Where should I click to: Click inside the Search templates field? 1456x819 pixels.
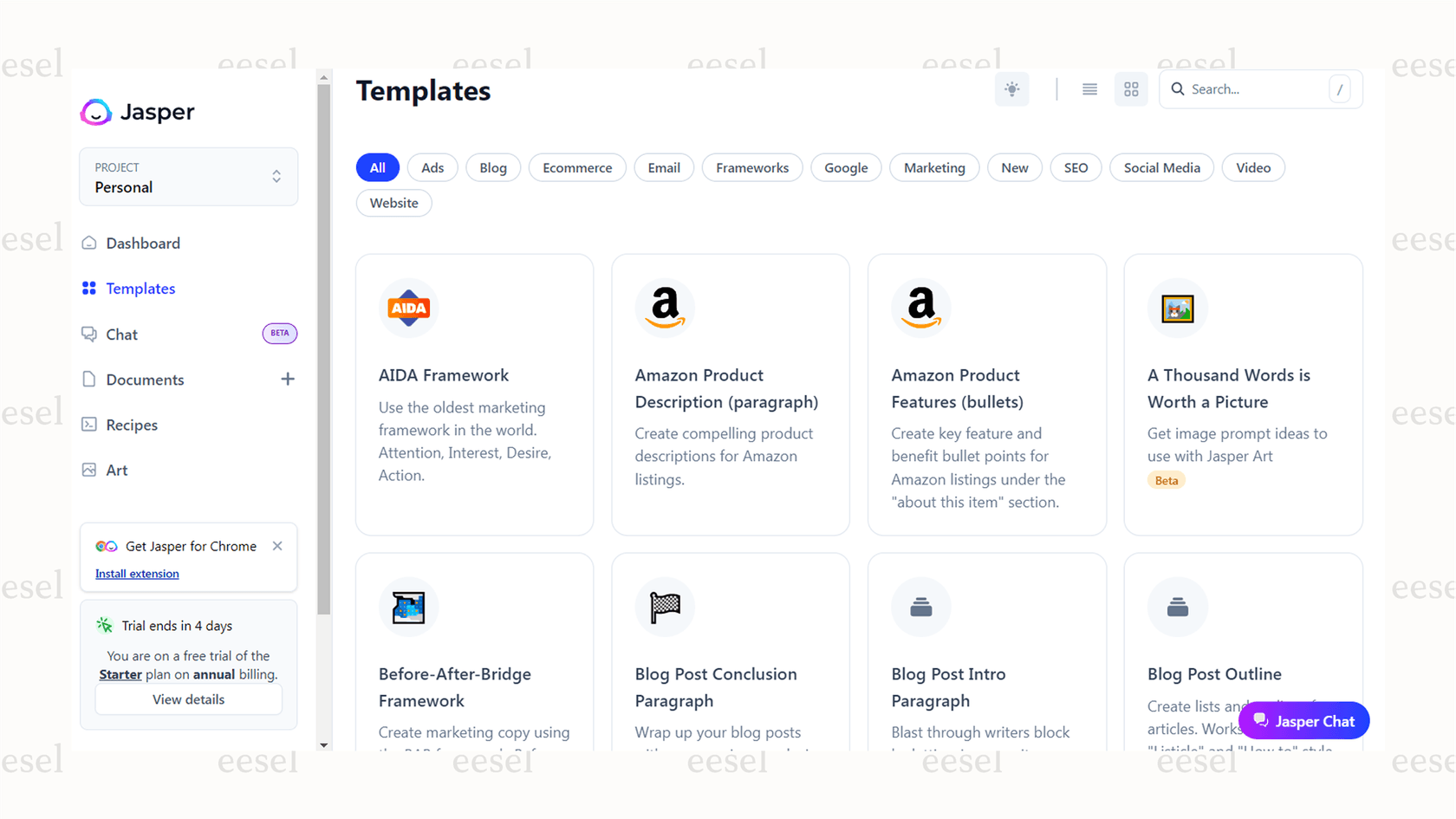click(1248, 89)
